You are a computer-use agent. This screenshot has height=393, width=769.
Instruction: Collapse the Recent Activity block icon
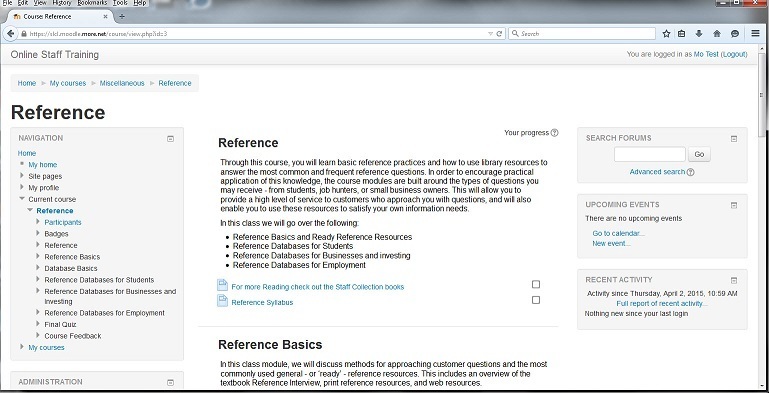[x=734, y=281]
